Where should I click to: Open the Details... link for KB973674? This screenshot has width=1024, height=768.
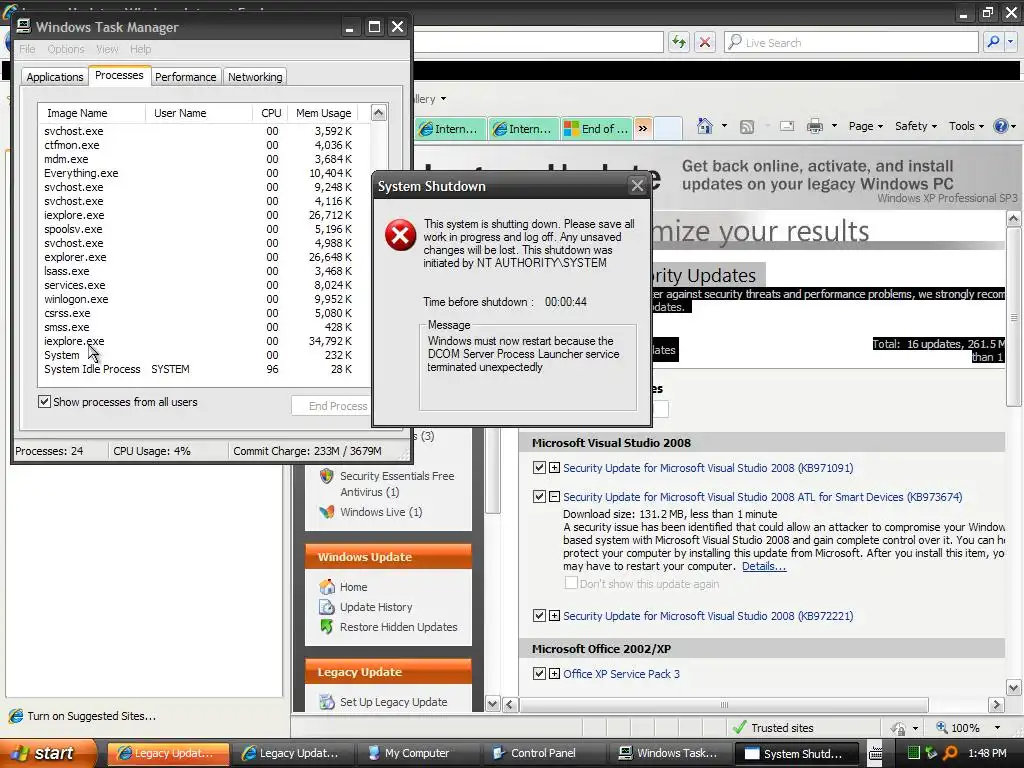[763, 566]
